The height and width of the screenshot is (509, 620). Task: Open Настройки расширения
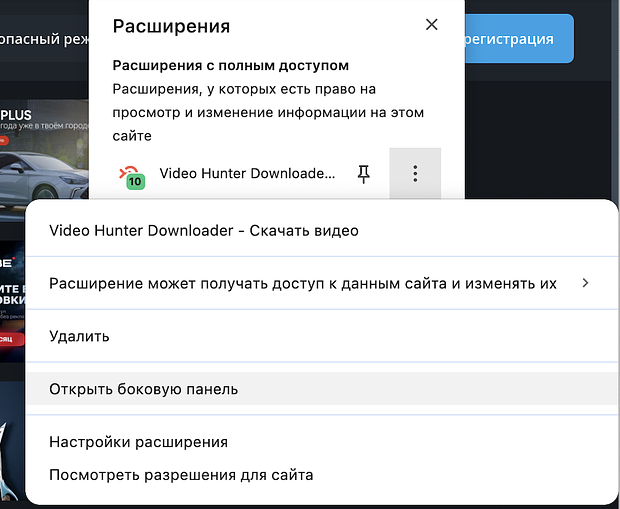pos(139,442)
